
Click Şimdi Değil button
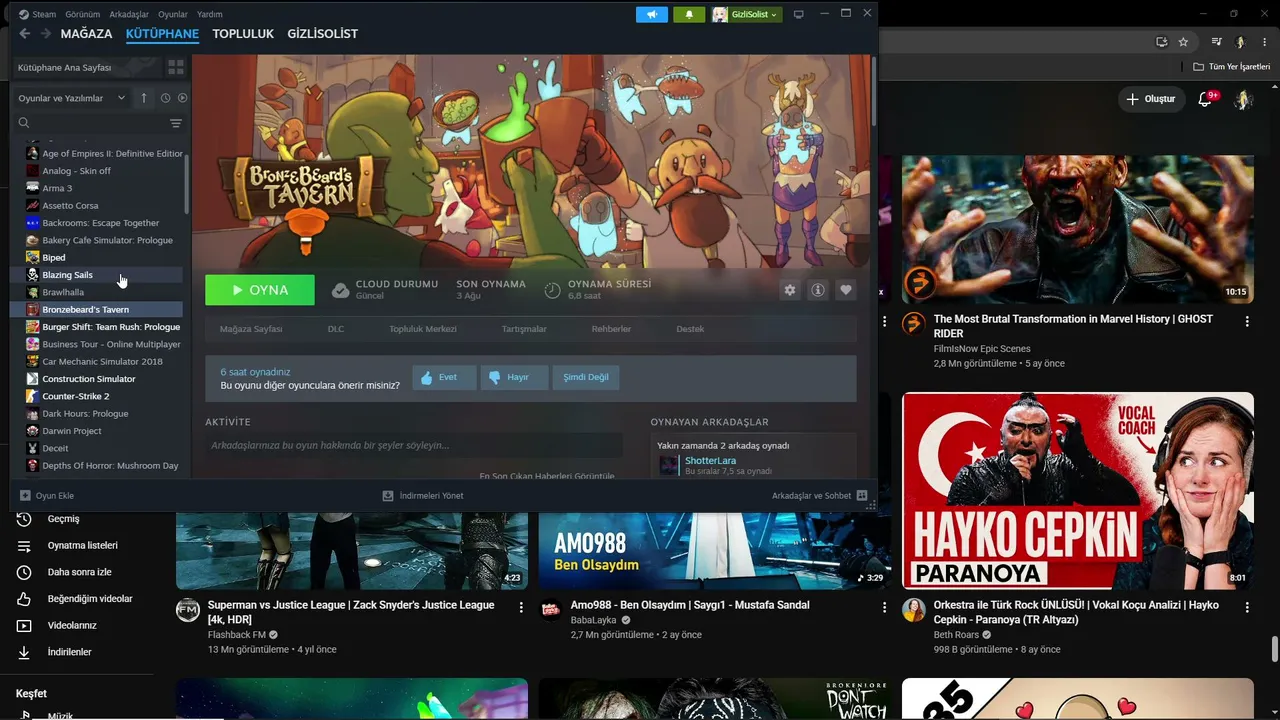(586, 377)
